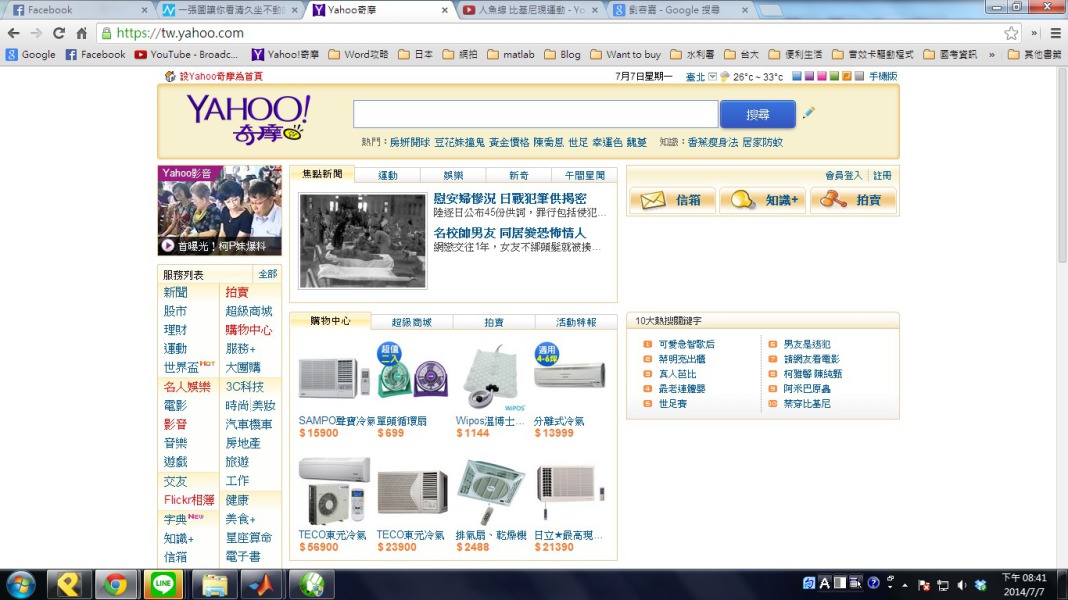1068x600 pixels.
Task: Open the 全部 services link
Action: (268, 274)
